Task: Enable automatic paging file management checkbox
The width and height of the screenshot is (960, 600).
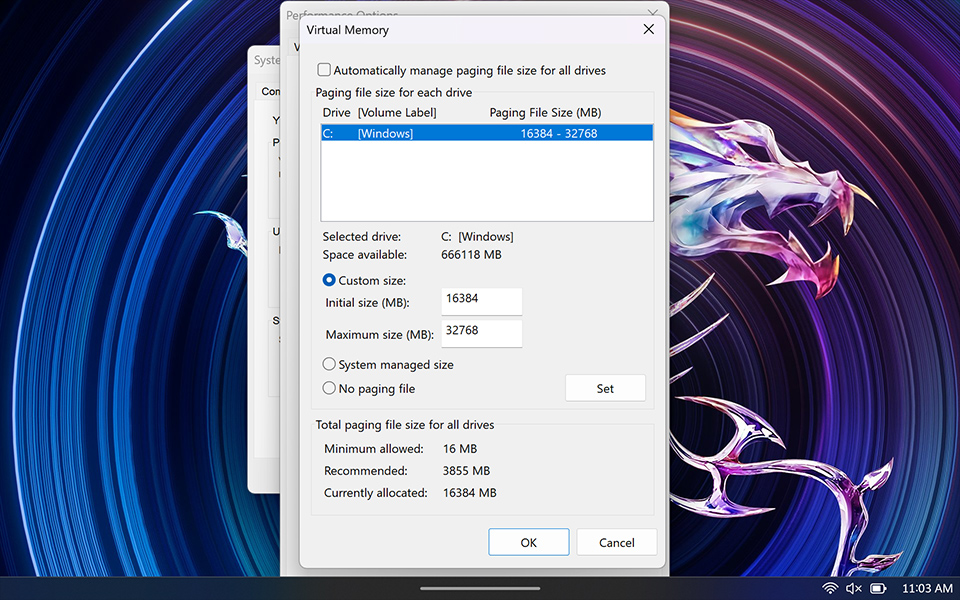Action: [x=324, y=71]
